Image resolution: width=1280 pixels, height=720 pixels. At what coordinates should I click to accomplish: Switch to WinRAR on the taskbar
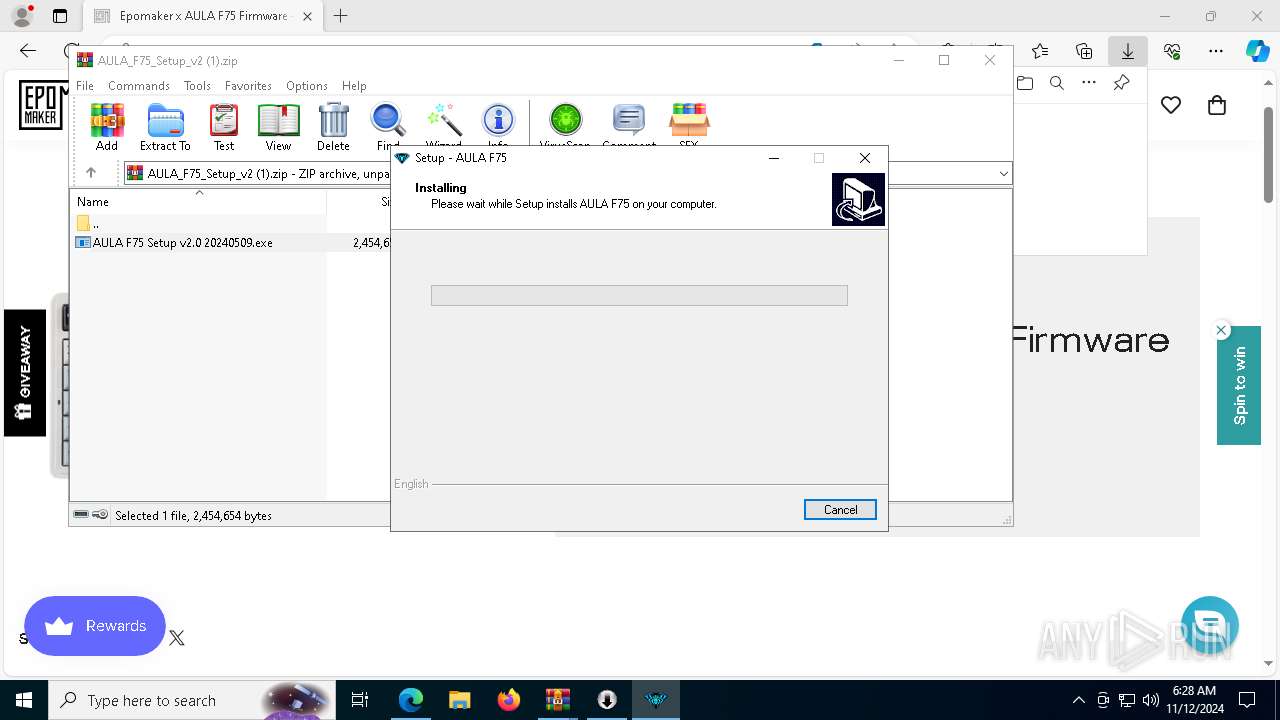pyautogui.click(x=557, y=700)
